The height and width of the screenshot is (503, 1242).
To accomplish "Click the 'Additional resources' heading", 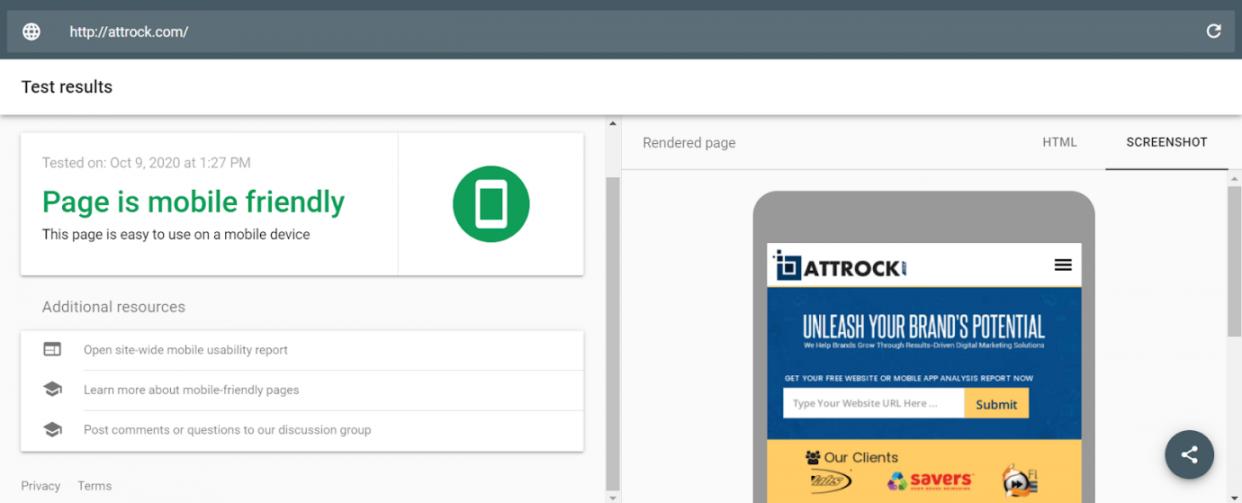I will tap(114, 307).
